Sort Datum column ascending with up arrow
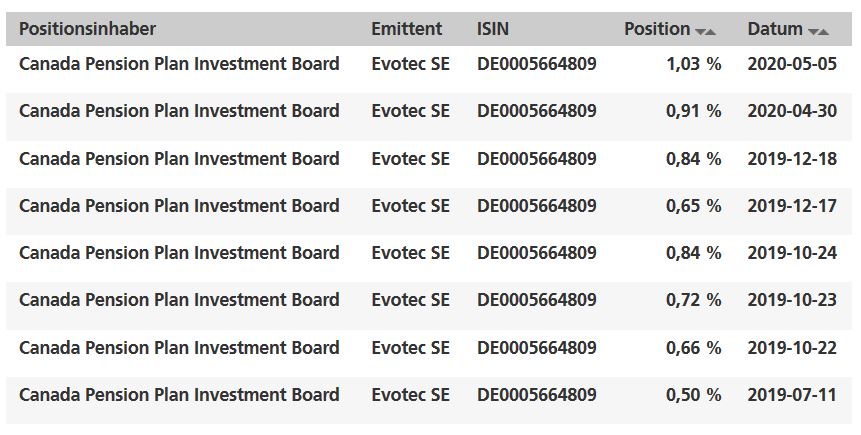Screen dimensions: 861x435 click(824, 32)
